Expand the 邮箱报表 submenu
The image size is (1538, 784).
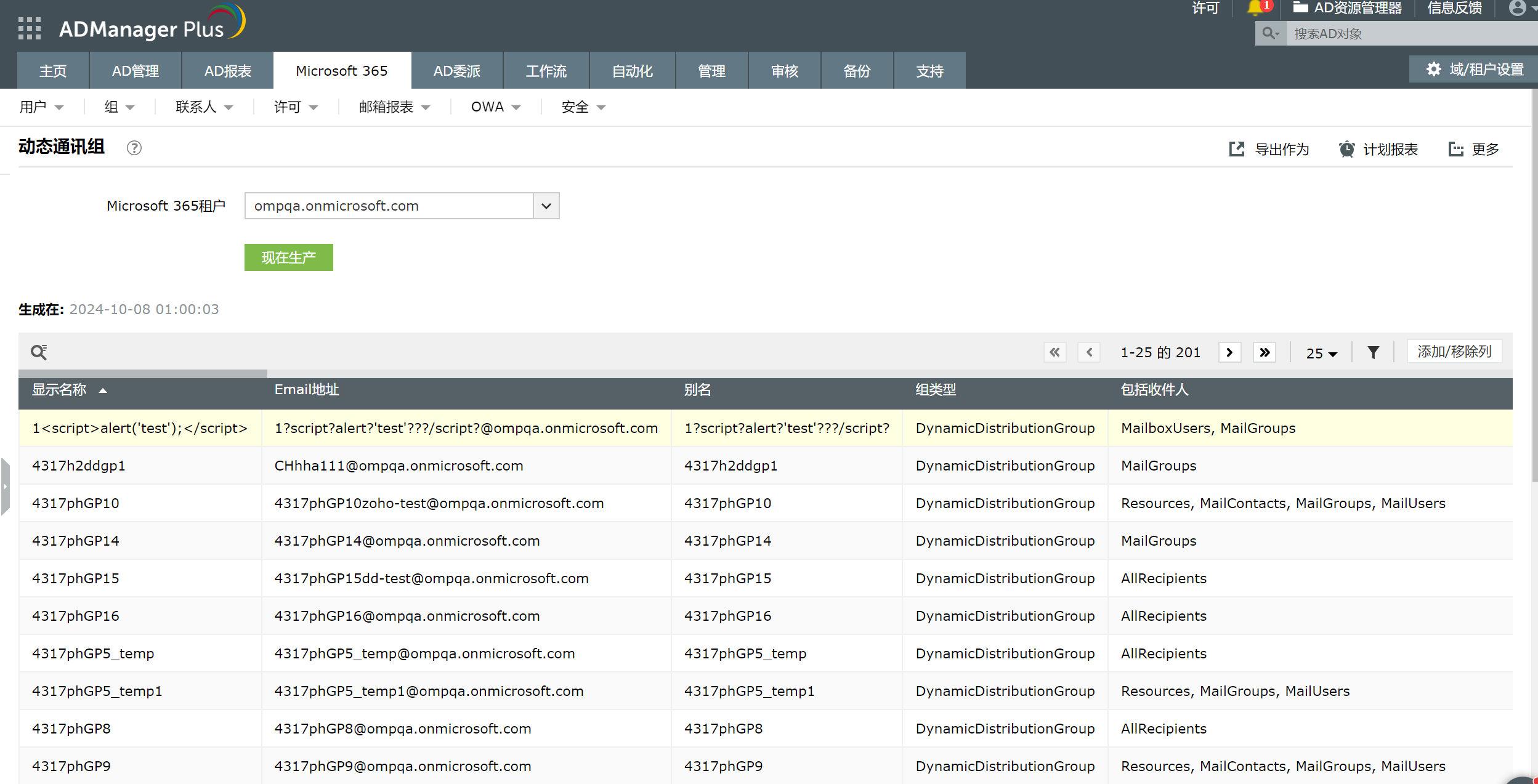pyautogui.click(x=394, y=107)
